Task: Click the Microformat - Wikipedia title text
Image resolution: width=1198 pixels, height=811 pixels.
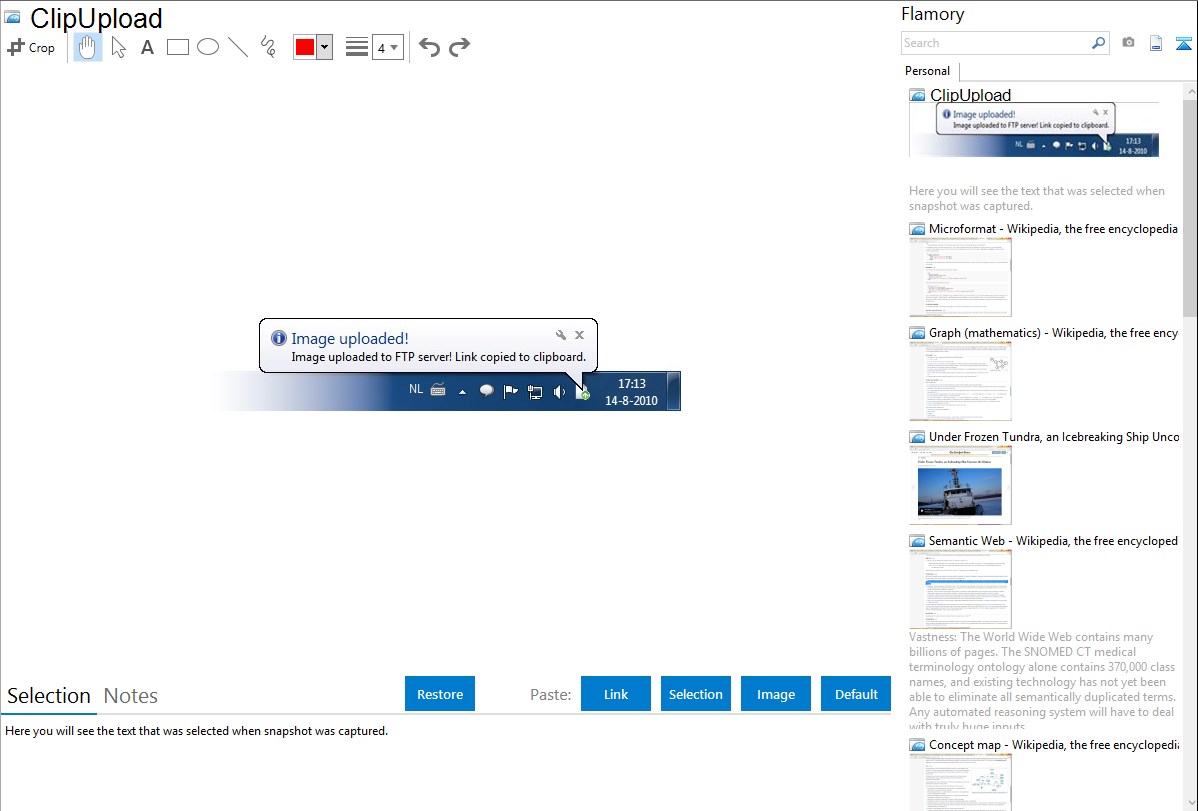Action: tap(1053, 229)
